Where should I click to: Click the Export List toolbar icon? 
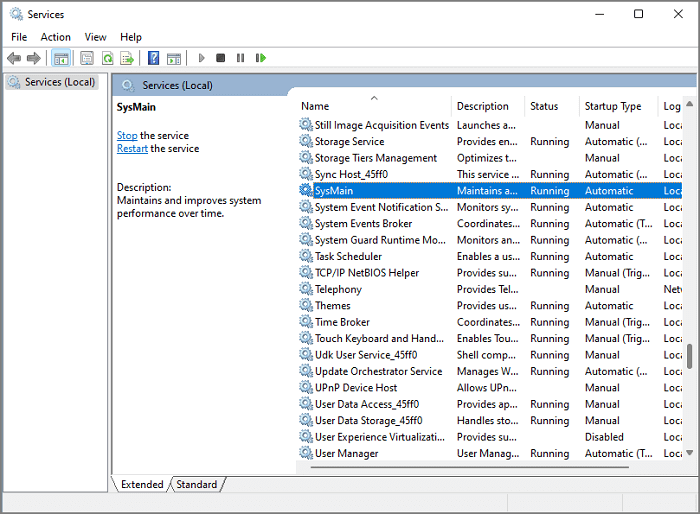pos(127,58)
